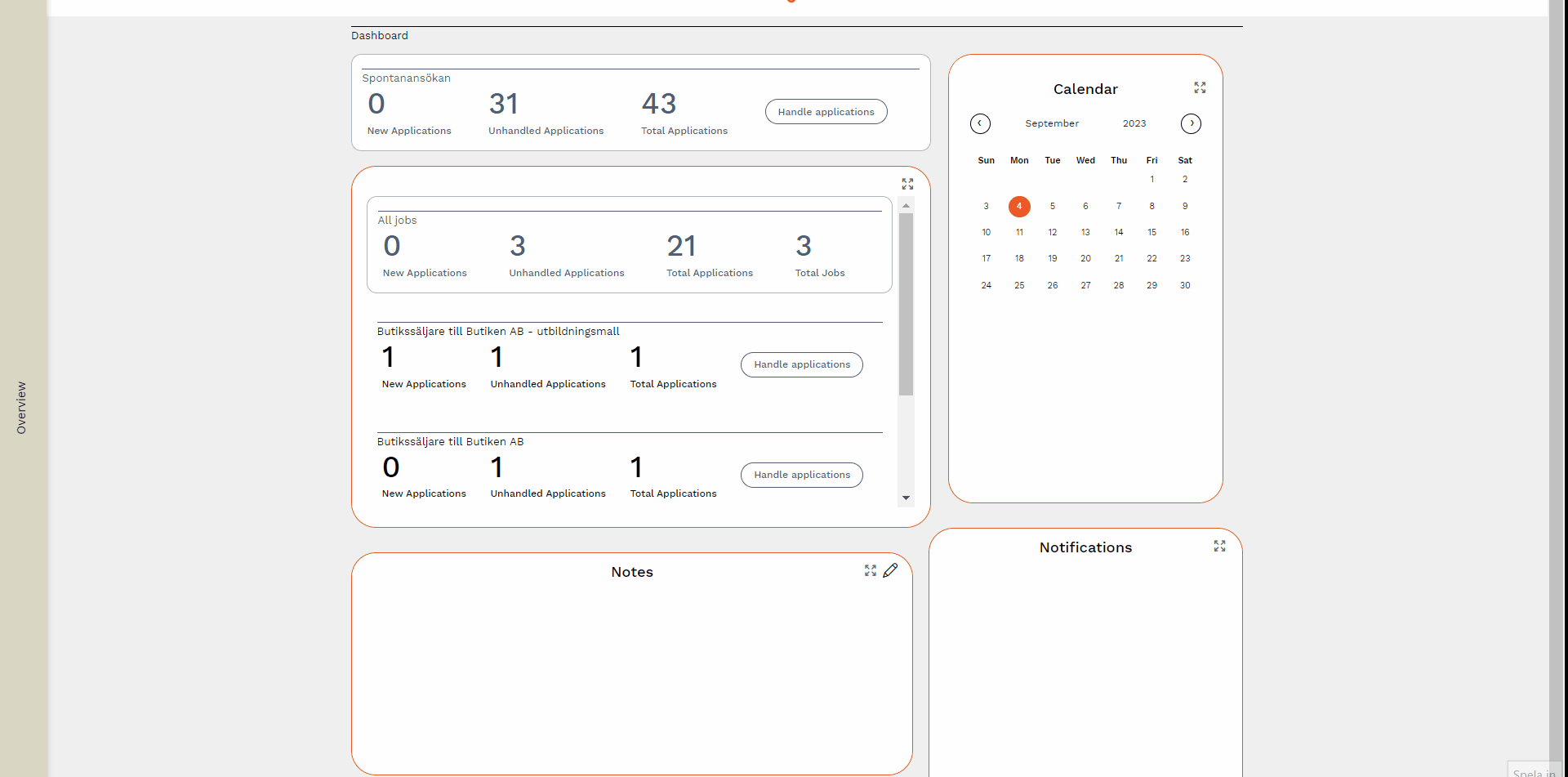The height and width of the screenshot is (777, 1568).
Task: Open the September month selector
Action: click(x=1052, y=123)
